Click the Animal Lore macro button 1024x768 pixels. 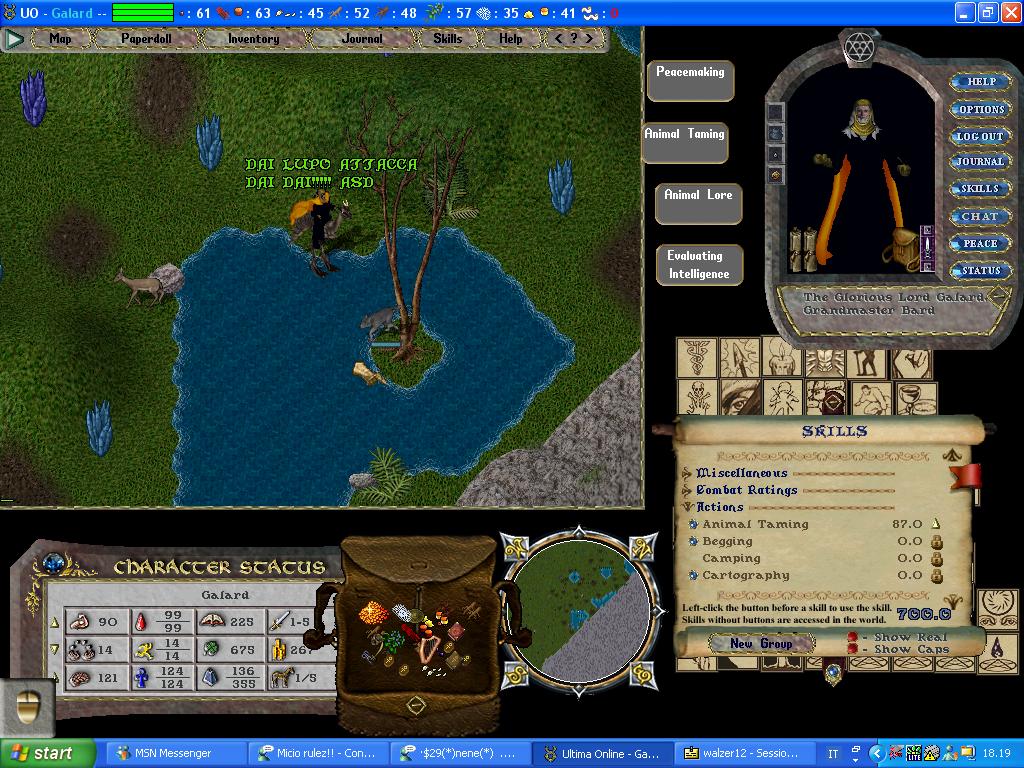coord(698,204)
